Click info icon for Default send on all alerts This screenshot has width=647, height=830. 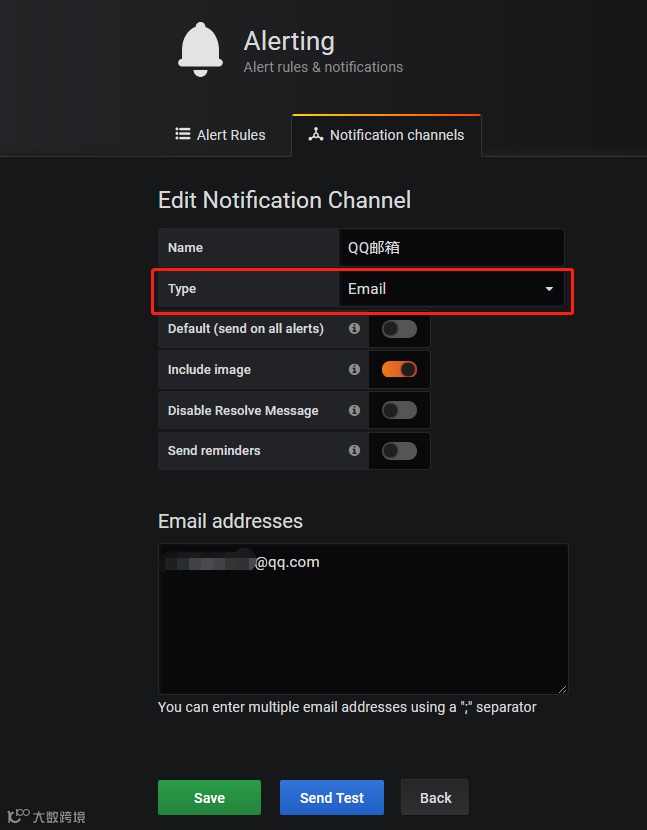[x=354, y=328]
